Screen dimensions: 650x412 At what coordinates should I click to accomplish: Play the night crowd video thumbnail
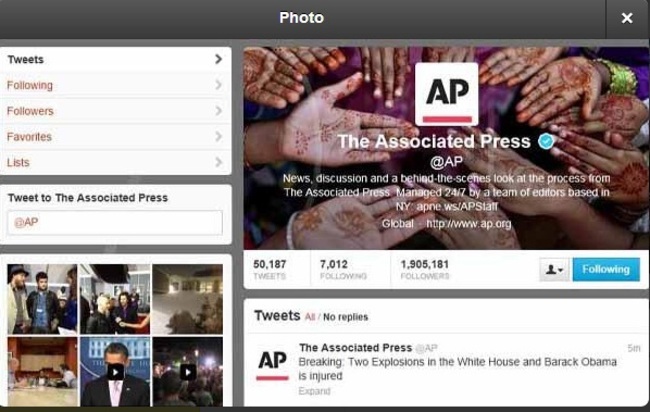pos(188,372)
